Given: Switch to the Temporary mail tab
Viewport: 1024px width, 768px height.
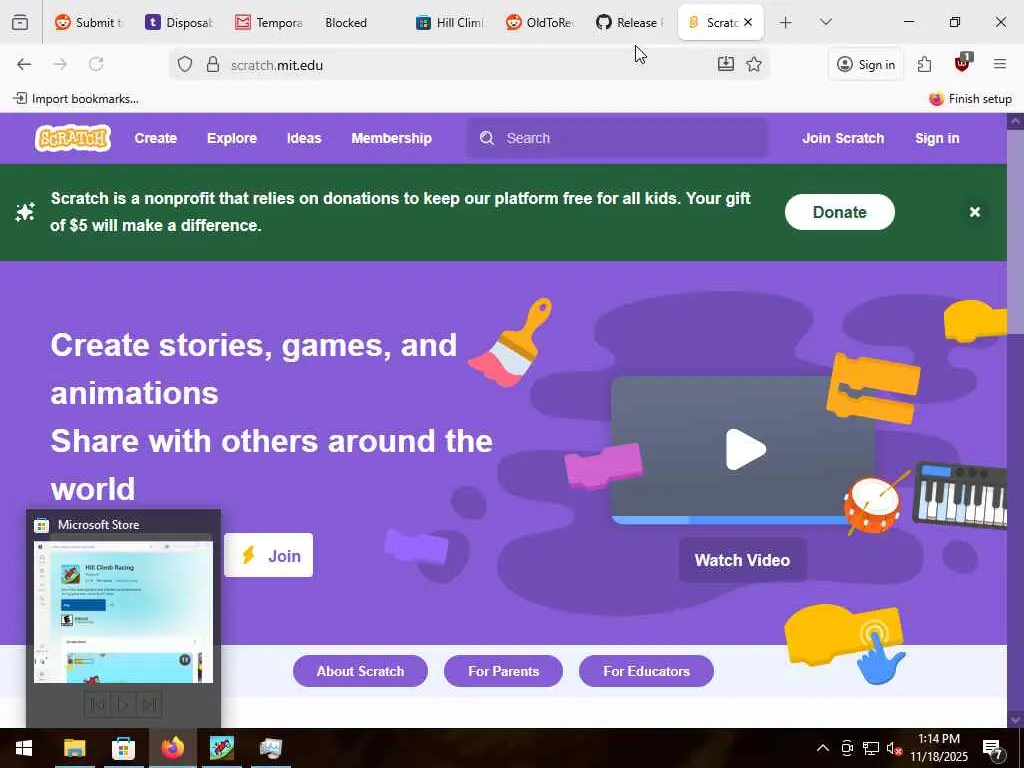Looking at the screenshot, I should (x=270, y=22).
